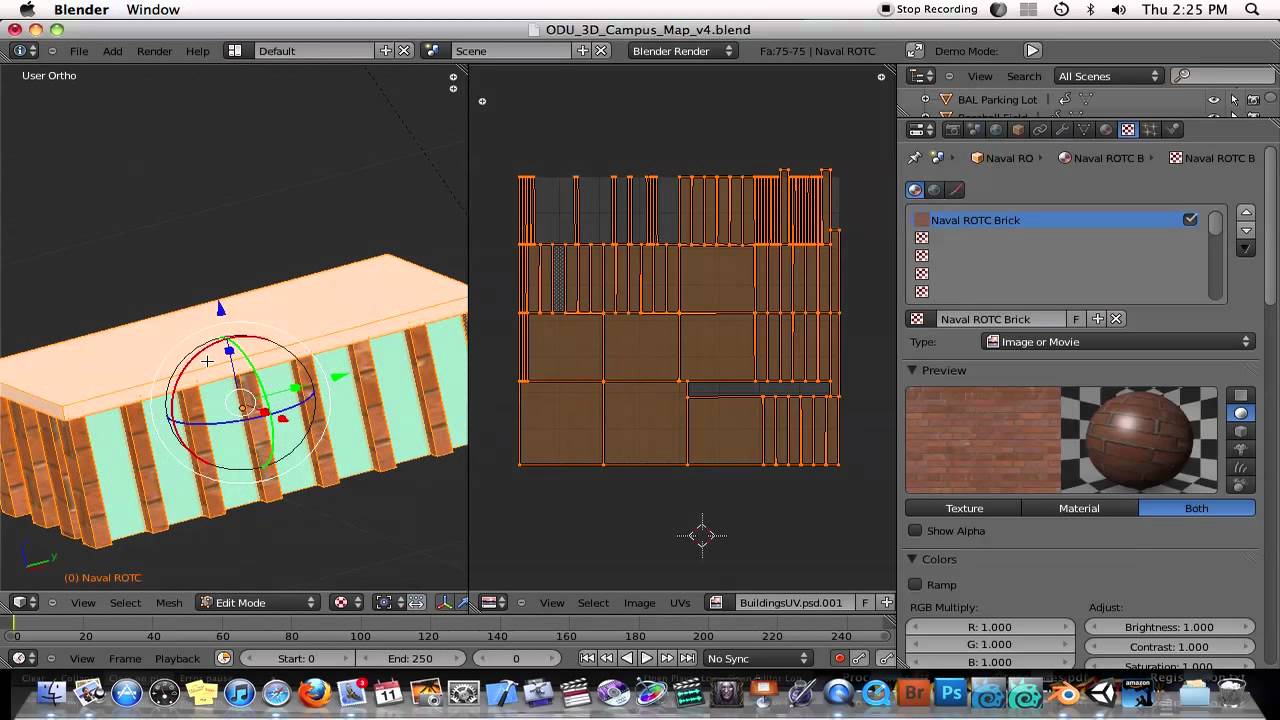Image resolution: width=1280 pixels, height=720 pixels.
Task: Switch preview to Texture
Action: (964, 508)
